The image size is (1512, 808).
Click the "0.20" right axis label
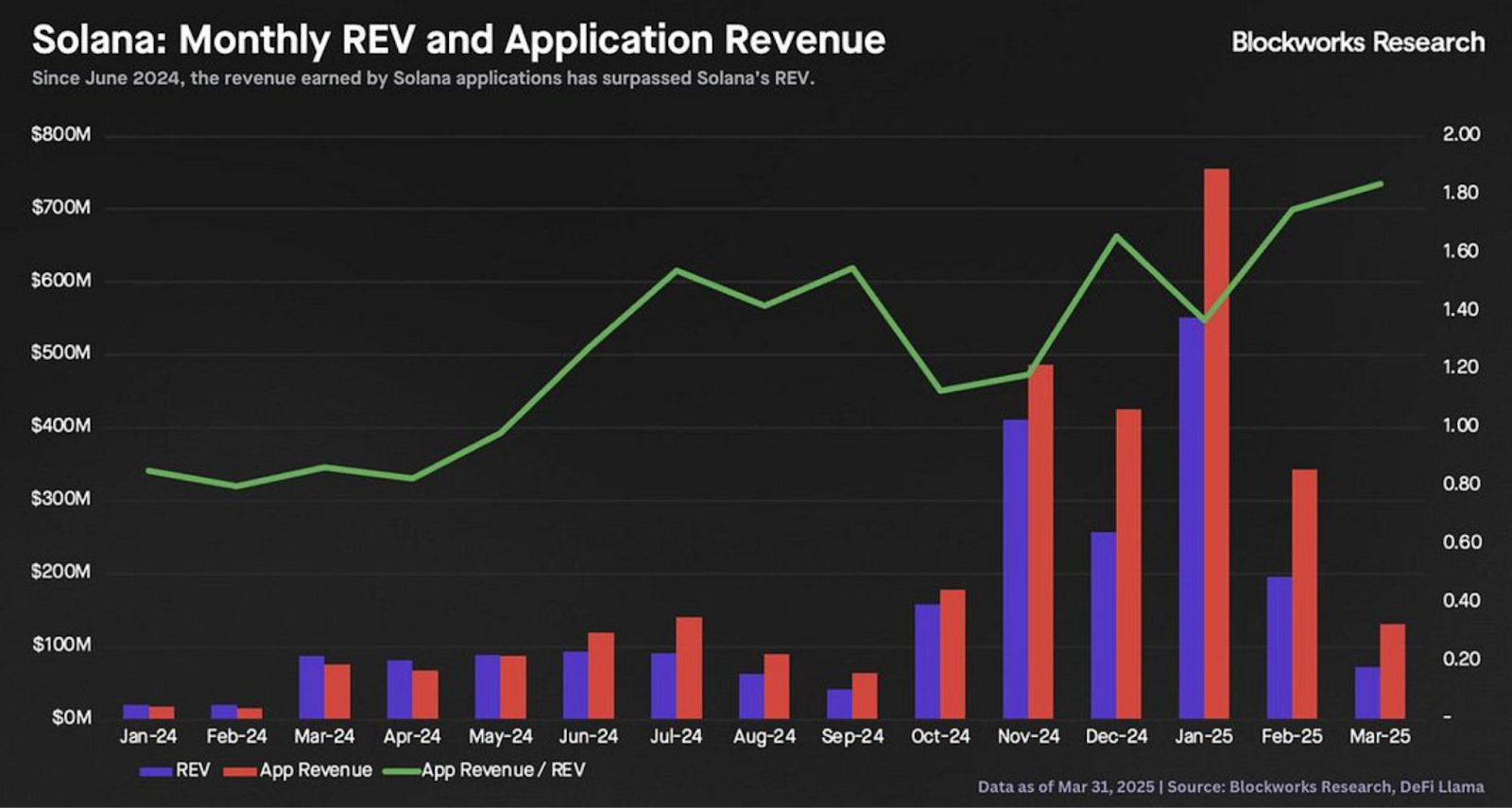tap(1461, 659)
